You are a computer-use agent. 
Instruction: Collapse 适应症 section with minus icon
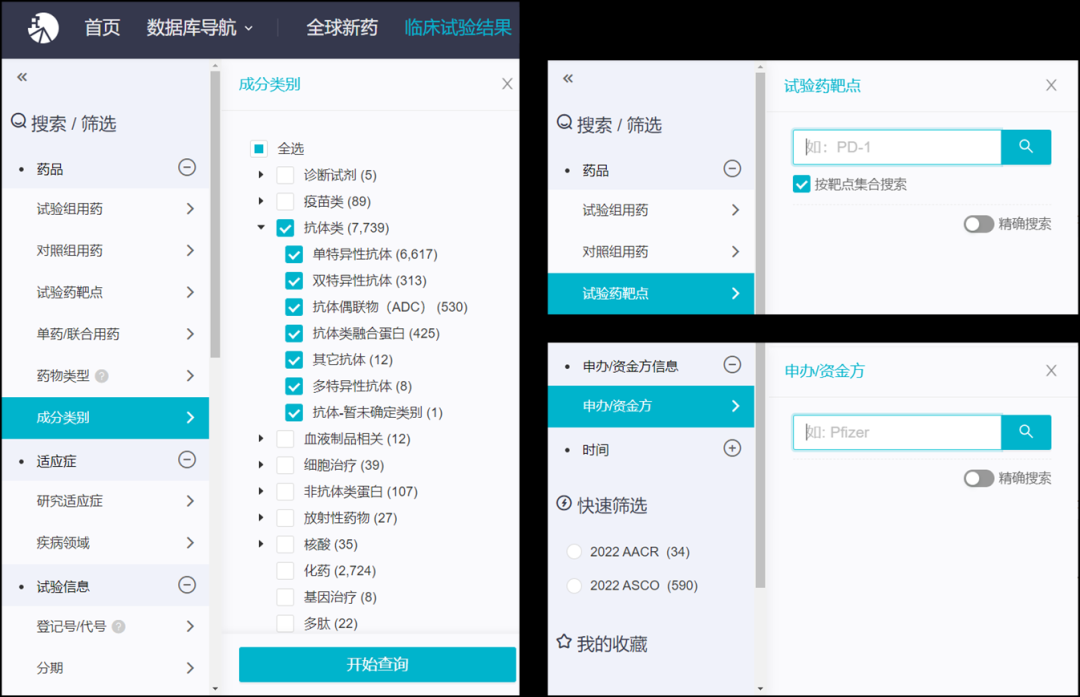point(187,459)
